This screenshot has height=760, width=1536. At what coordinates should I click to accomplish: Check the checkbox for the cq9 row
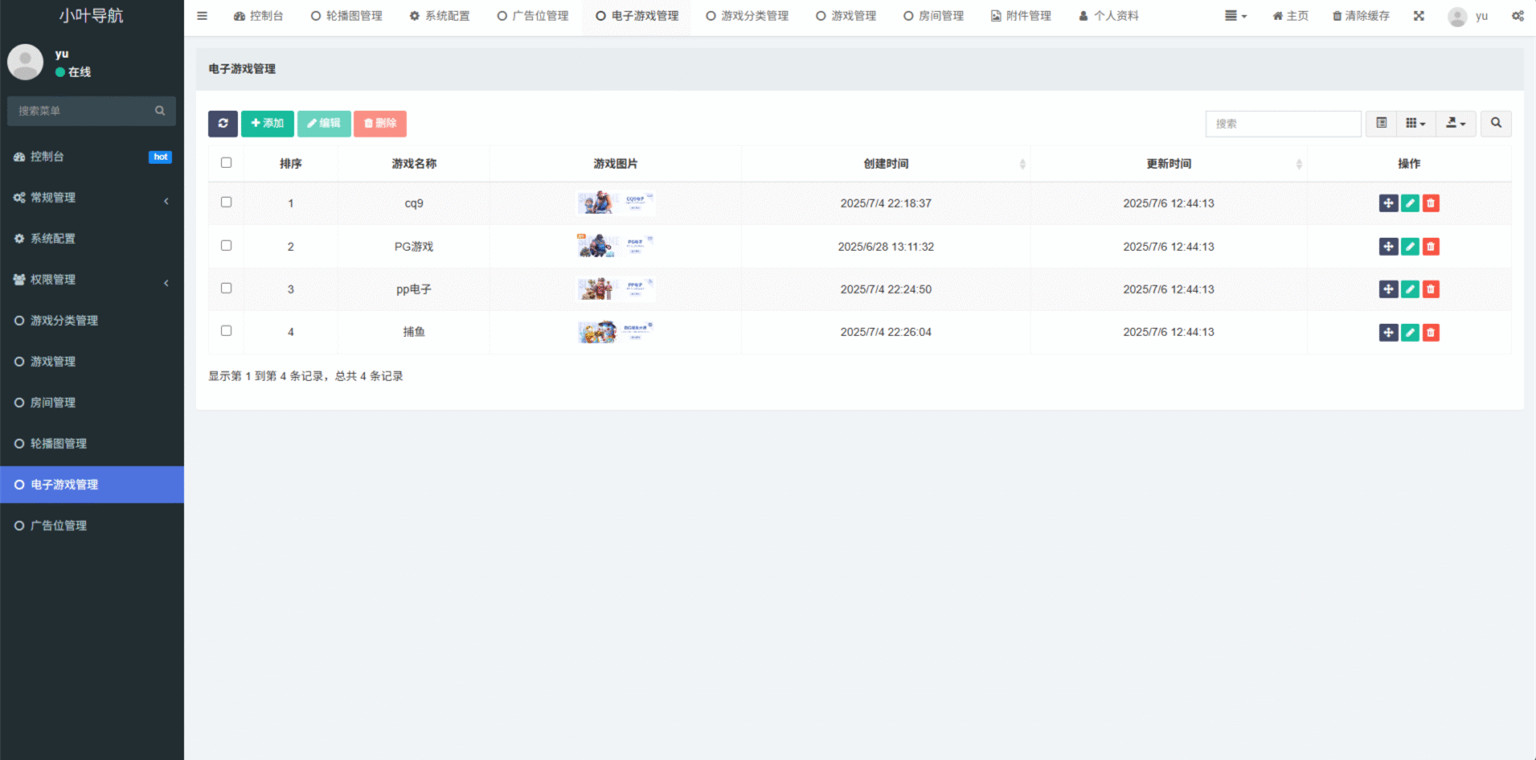click(226, 202)
